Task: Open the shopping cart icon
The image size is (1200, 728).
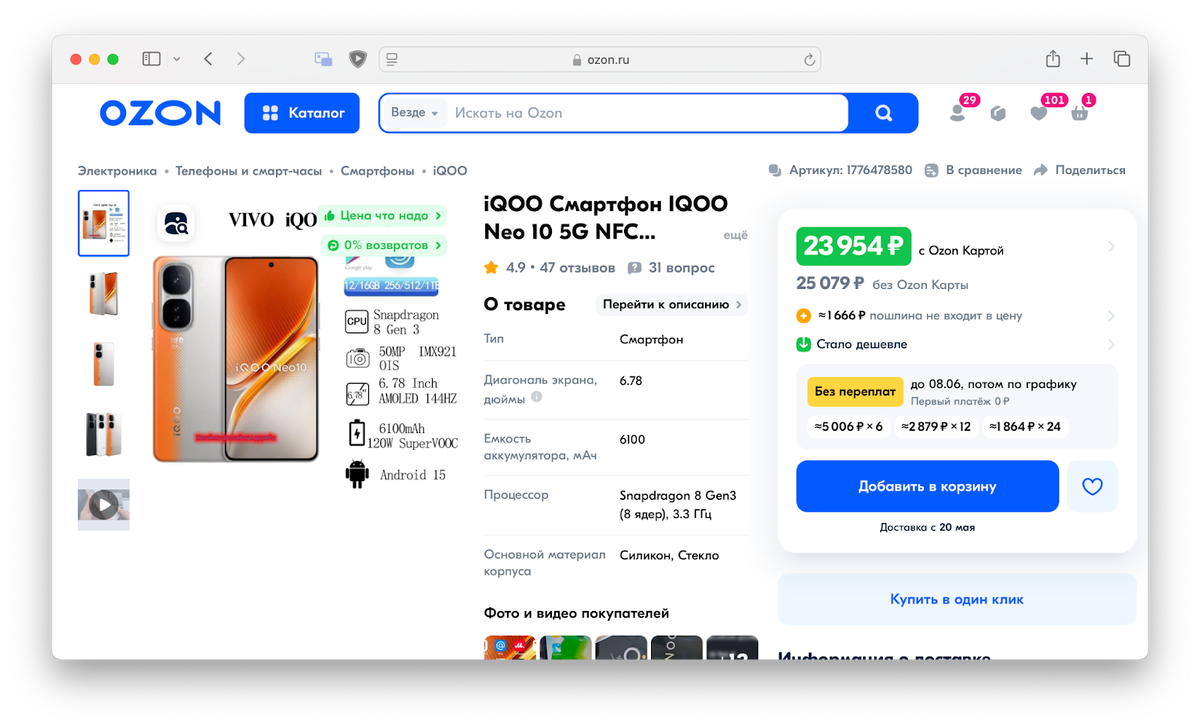Action: [x=1079, y=114]
